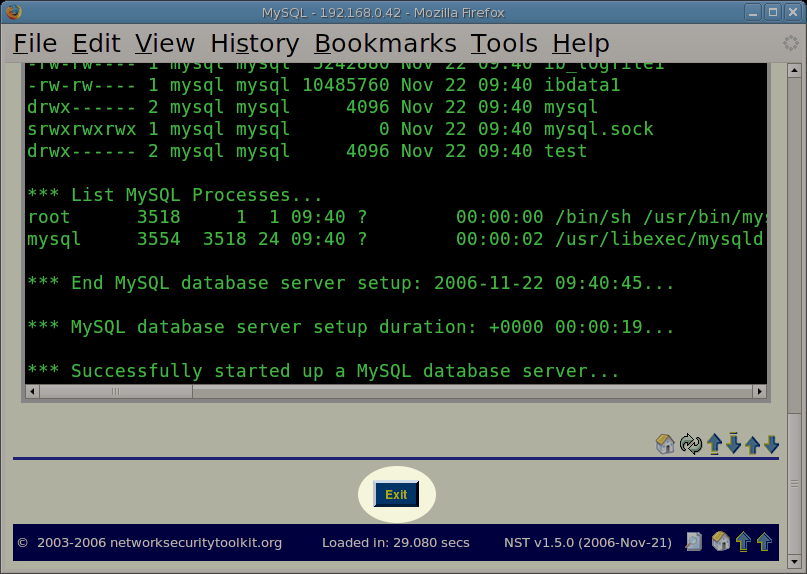This screenshot has width=807, height=574.
Task: Open the Tools menu
Action: click(x=504, y=44)
